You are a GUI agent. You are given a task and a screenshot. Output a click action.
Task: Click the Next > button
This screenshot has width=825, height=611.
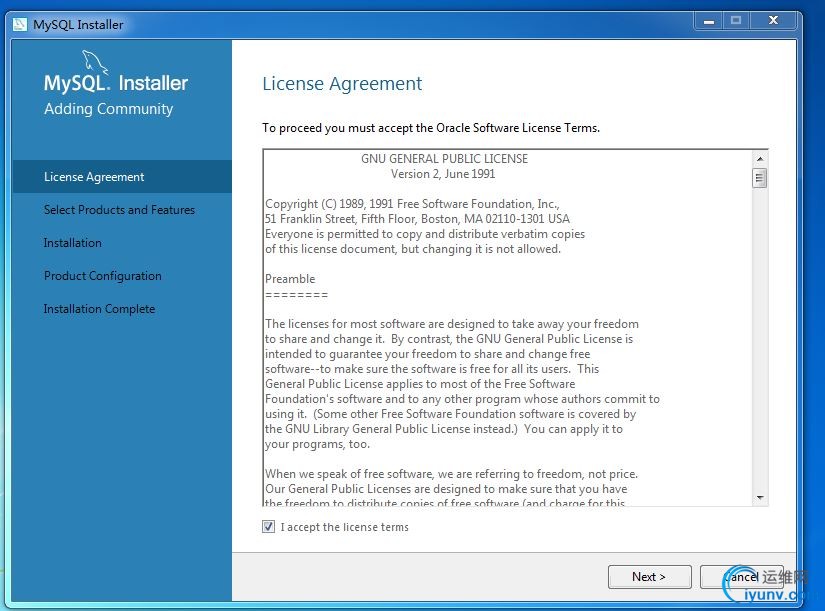(x=650, y=577)
